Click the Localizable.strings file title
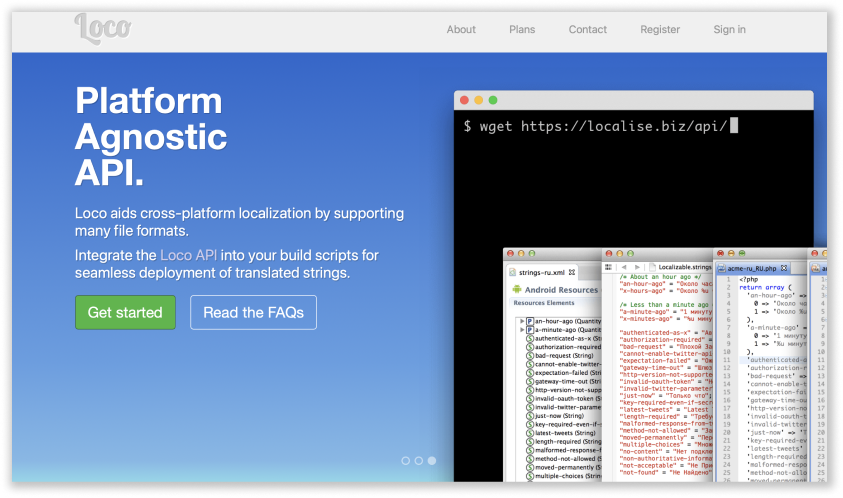 click(684, 267)
